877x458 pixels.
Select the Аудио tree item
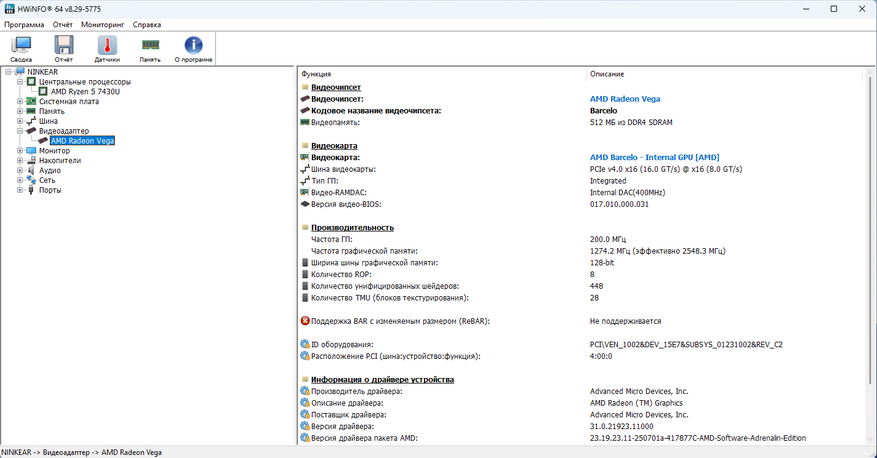click(x=50, y=171)
